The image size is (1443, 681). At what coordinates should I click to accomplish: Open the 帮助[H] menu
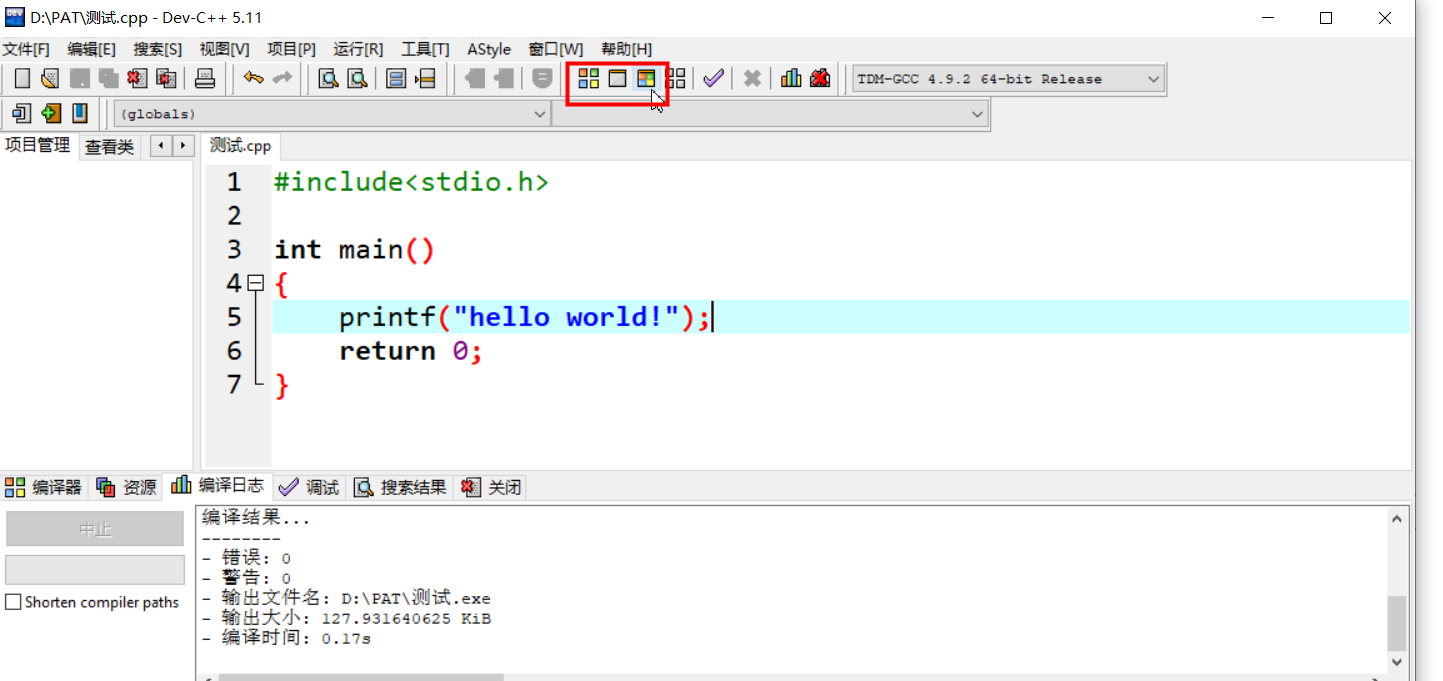click(x=626, y=49)
